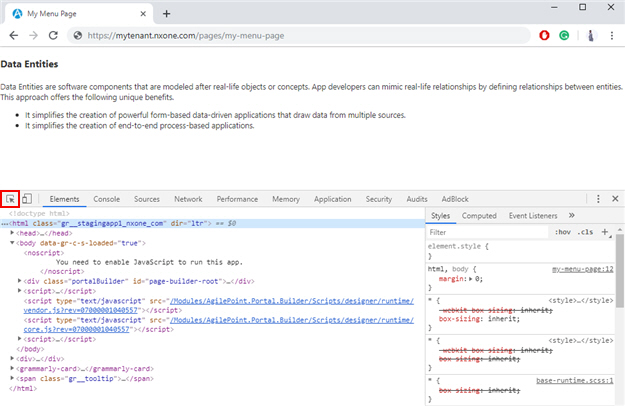The image size is (625, 406).
Task: Open my-menu-page:12 stylesheet link
Action: [x=582, y=269]
